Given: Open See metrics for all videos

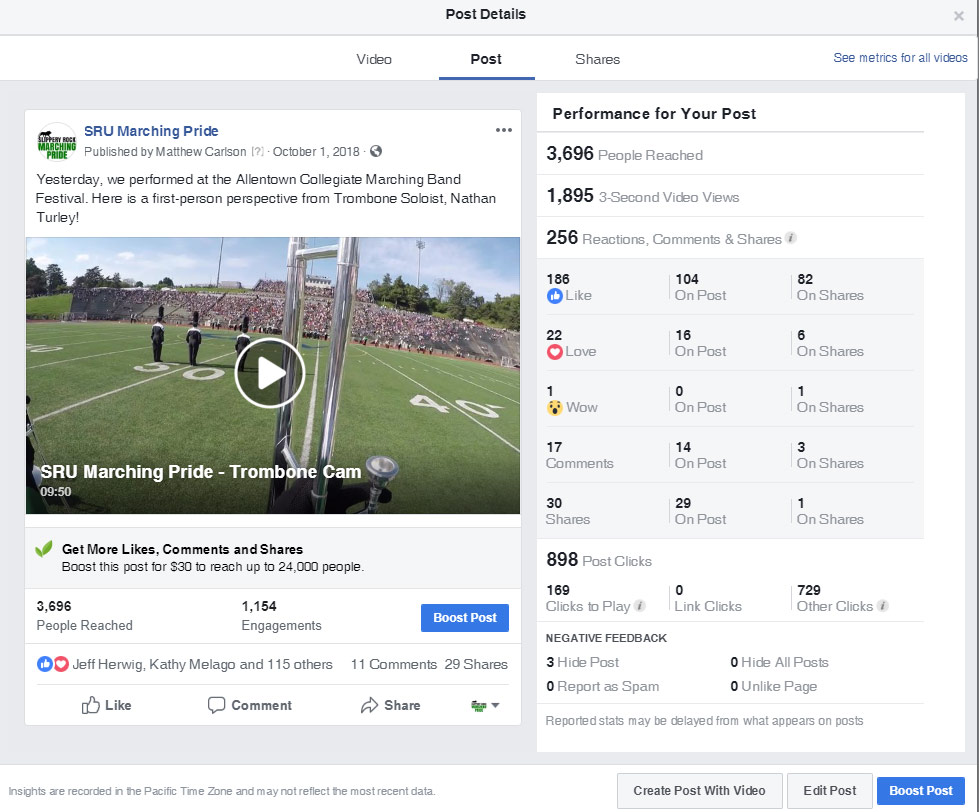Looking at the screenshot, I should coord(900,58).
